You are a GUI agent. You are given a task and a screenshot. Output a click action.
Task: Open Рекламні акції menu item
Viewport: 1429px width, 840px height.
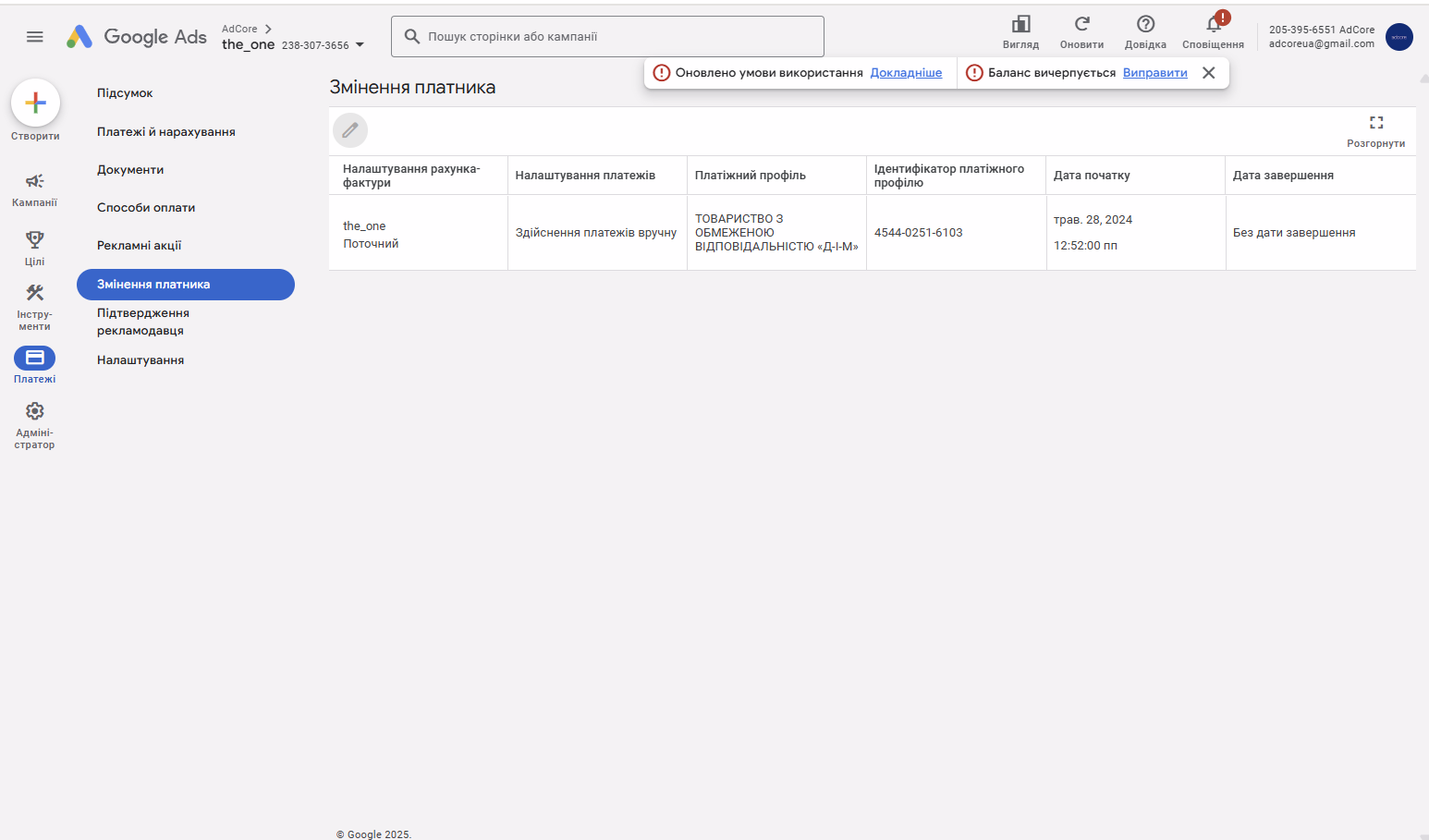[140, 246]
